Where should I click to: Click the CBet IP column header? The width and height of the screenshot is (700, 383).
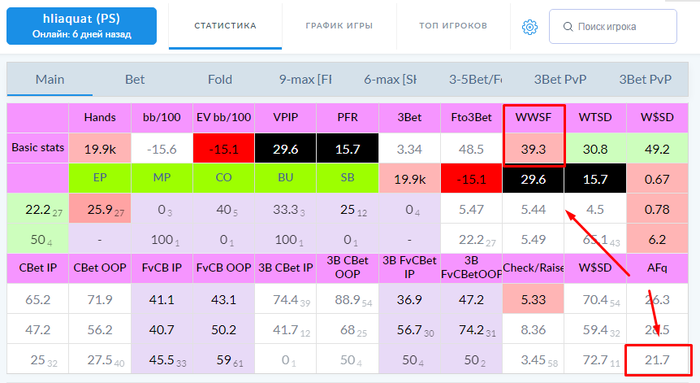tap(38, 268)
